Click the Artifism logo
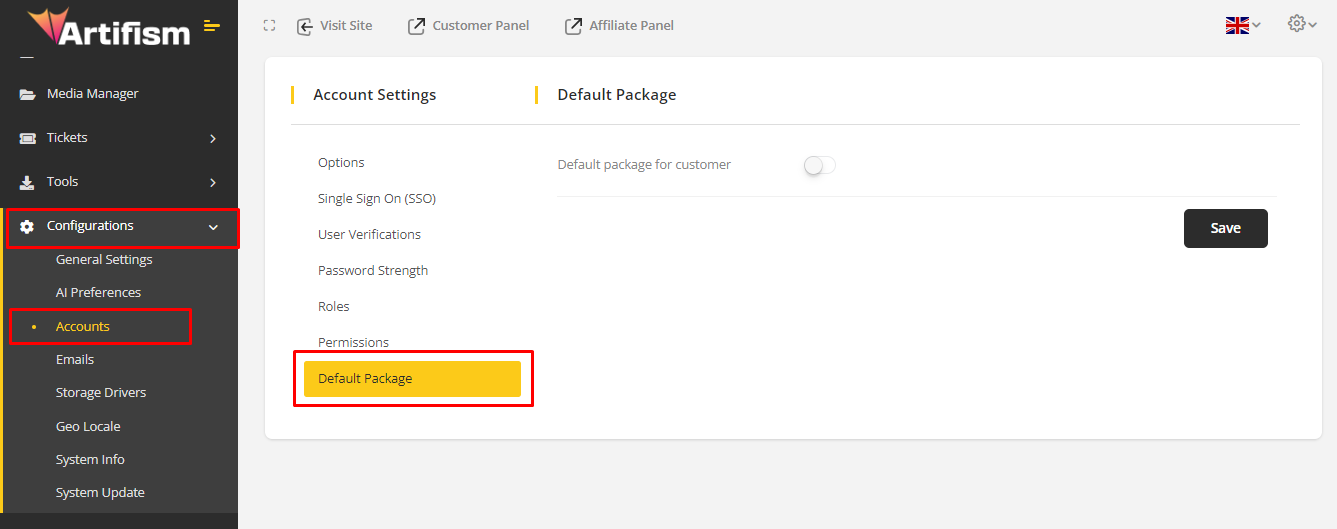This screenshot has width=1337, height=529. [108, 28]
